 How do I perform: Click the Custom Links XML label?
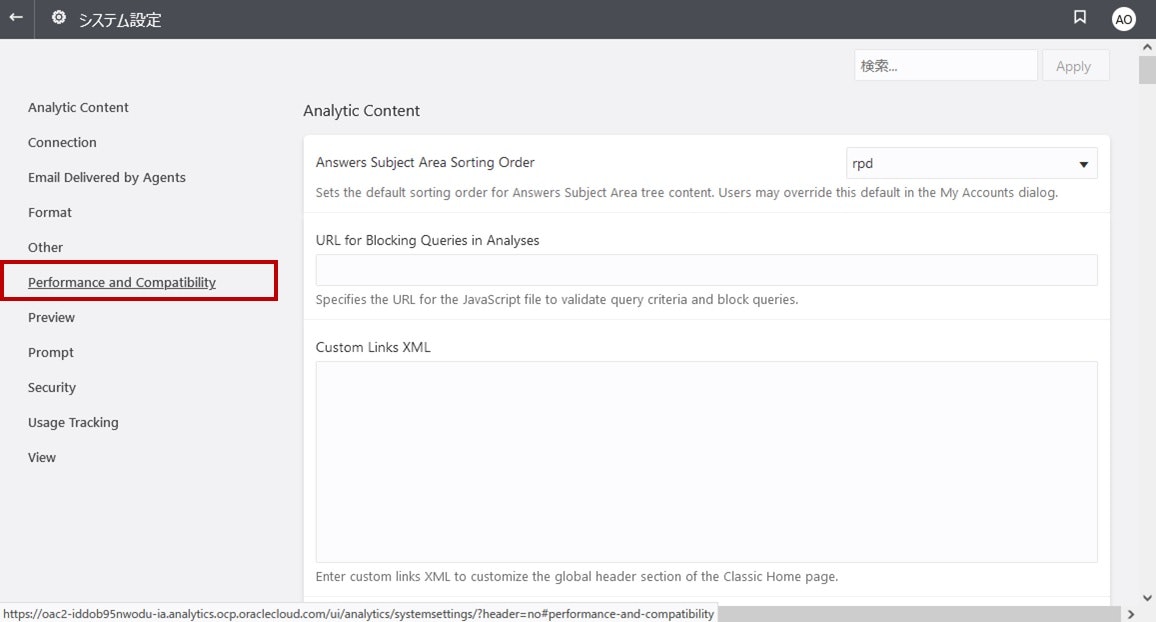[373, 347]
